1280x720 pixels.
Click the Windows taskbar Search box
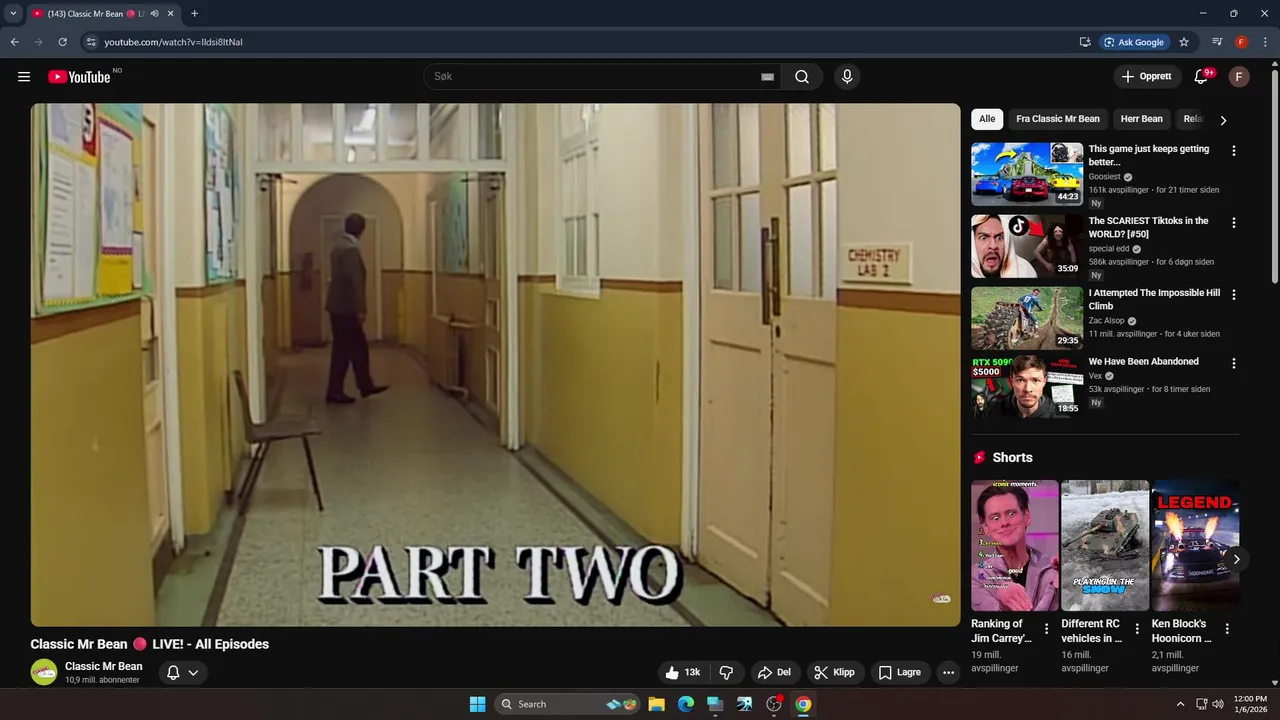(567, 704)
